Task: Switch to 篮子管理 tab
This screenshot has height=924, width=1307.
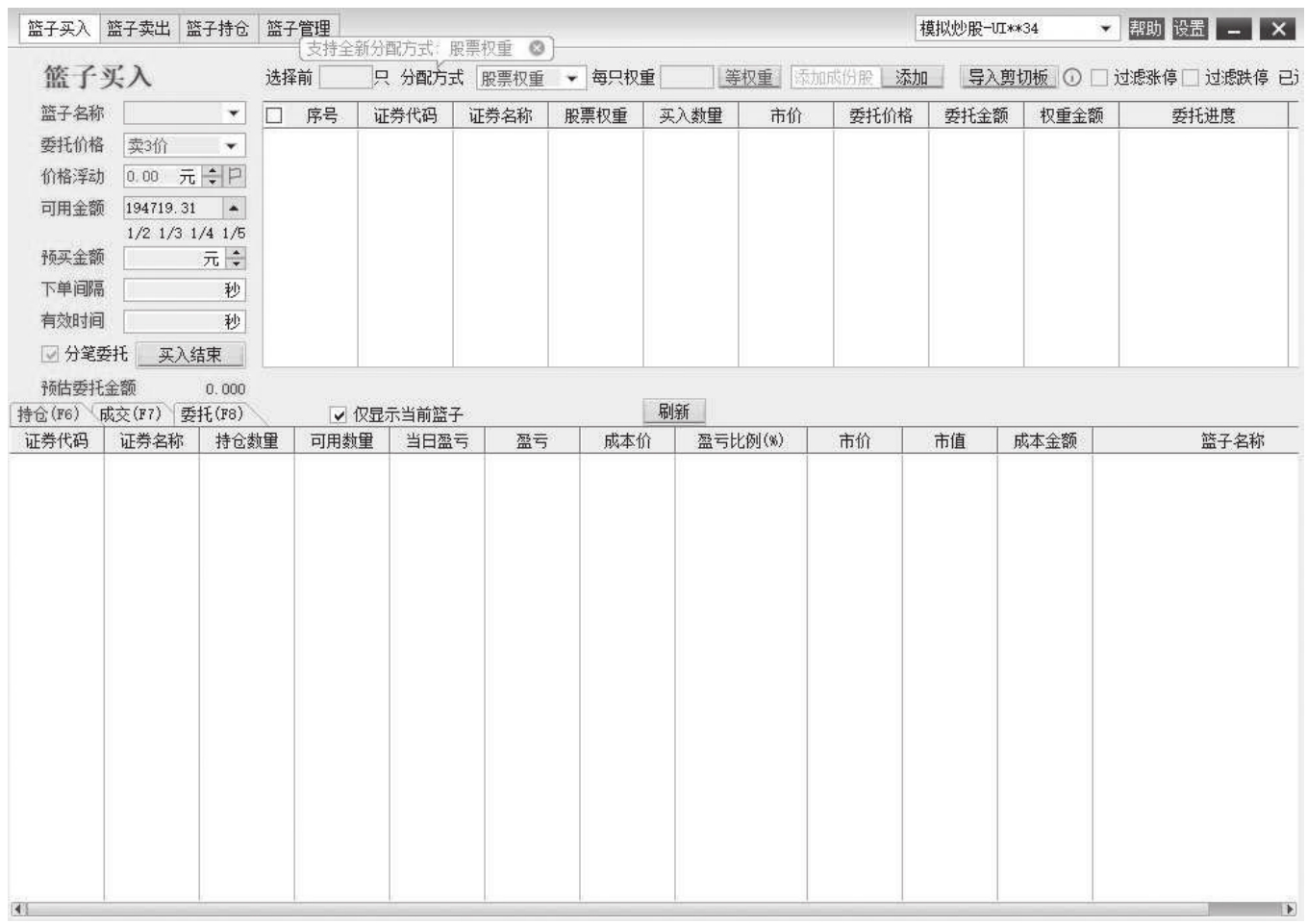Action: click(x=298, y=29)
